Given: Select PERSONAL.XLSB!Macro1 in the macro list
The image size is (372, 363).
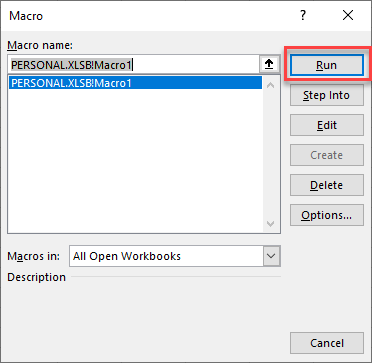Looking at the screenshot, I should click(x=135, y=83).
